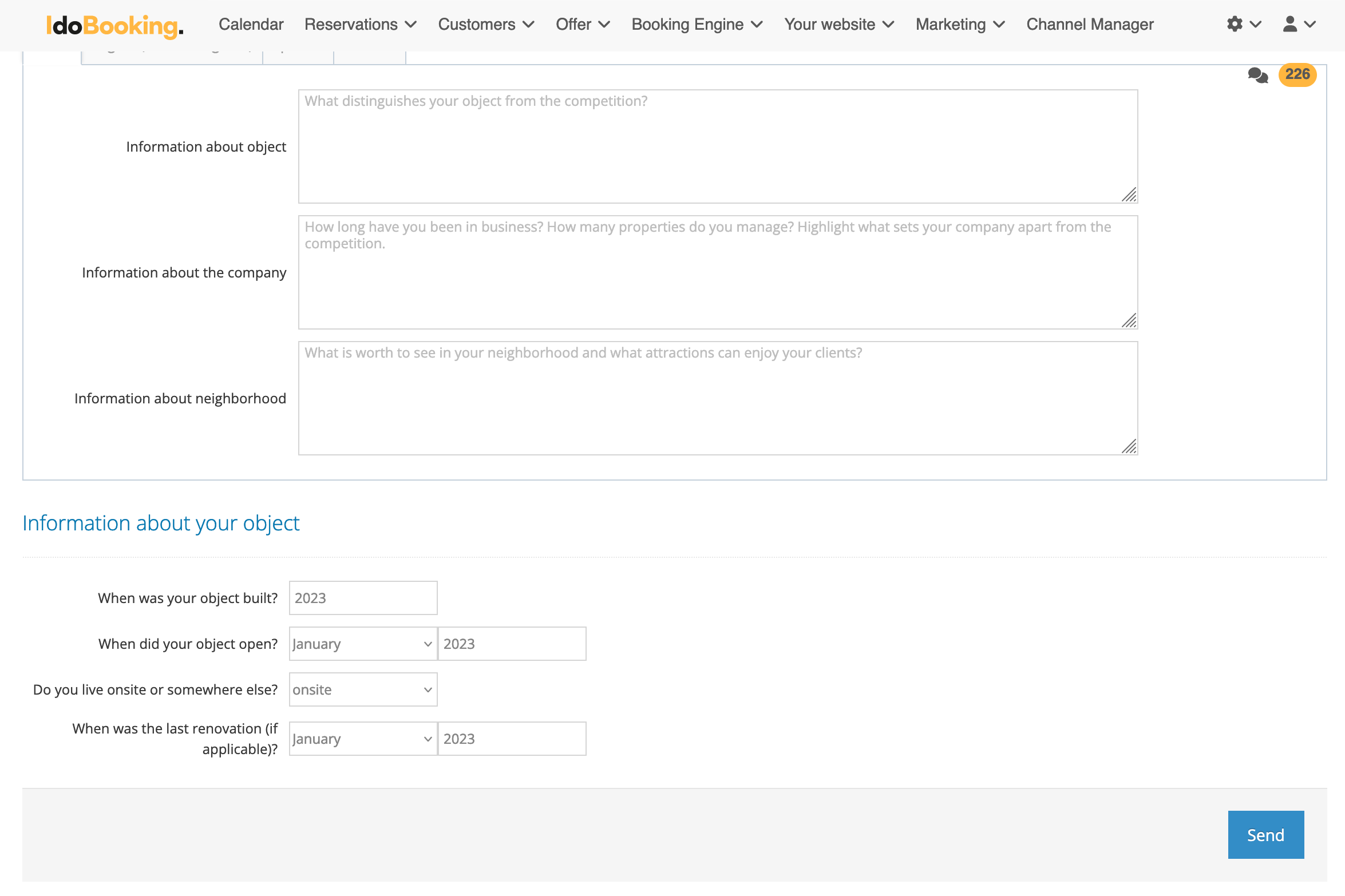Open the object opening month dropdown
Screen dimensions: 1345x896
coord(363,644)
